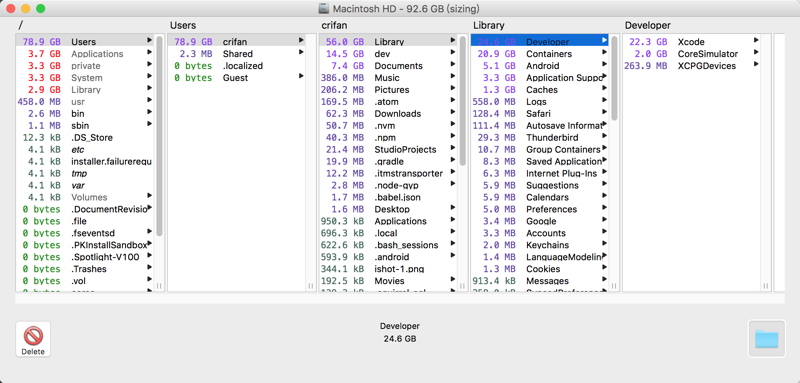
Task: Select the .Trashes folder row
Action: pos(85,269)
